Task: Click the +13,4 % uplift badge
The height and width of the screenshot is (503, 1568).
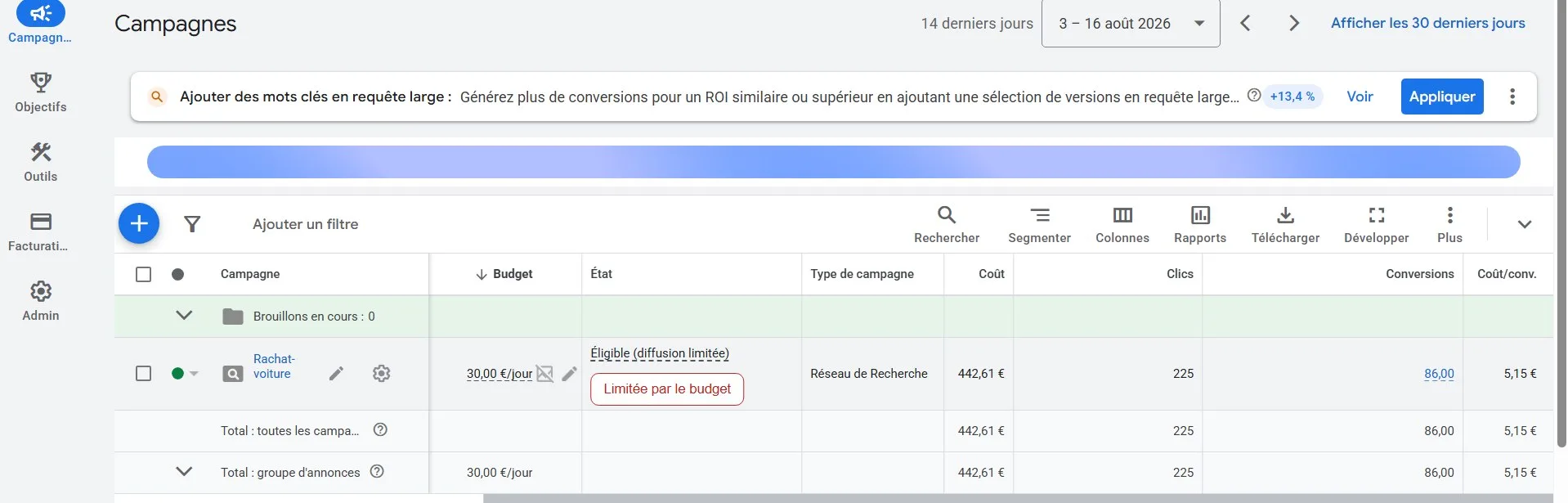Action: 1292,97
